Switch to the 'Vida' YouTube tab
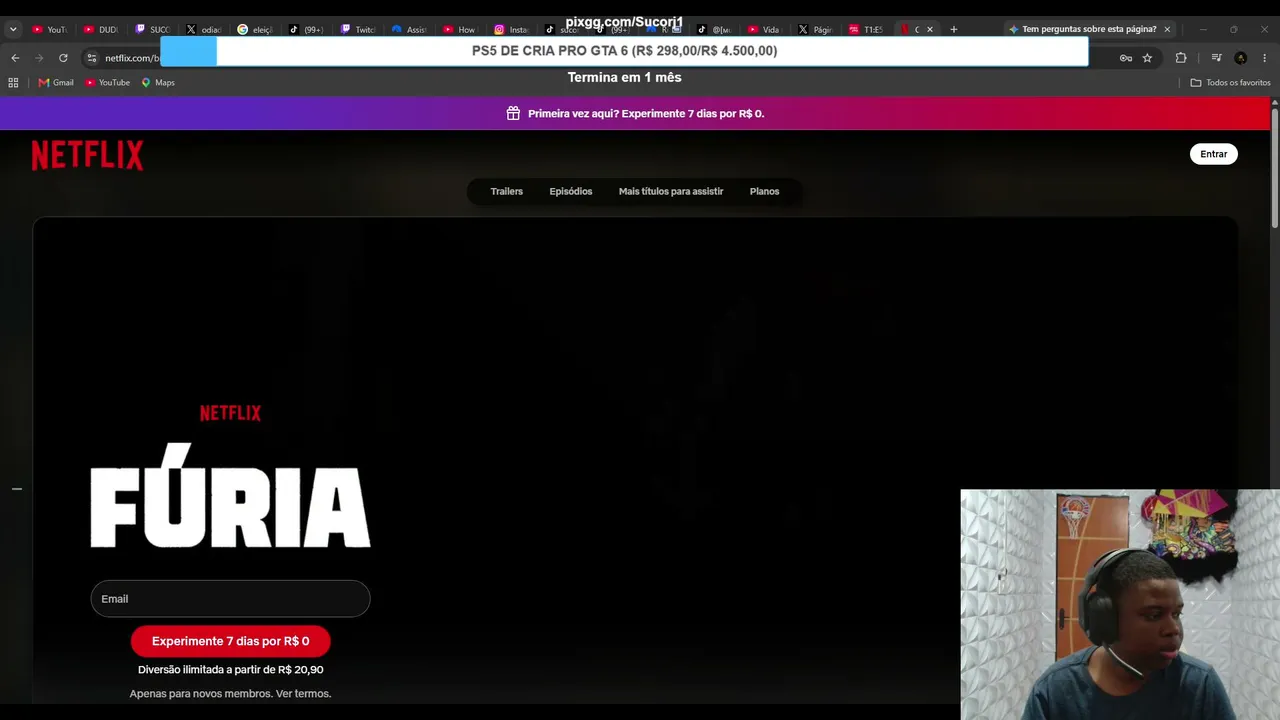The width and height of the screenshot is (1280, 720). (x=765, y=29)
